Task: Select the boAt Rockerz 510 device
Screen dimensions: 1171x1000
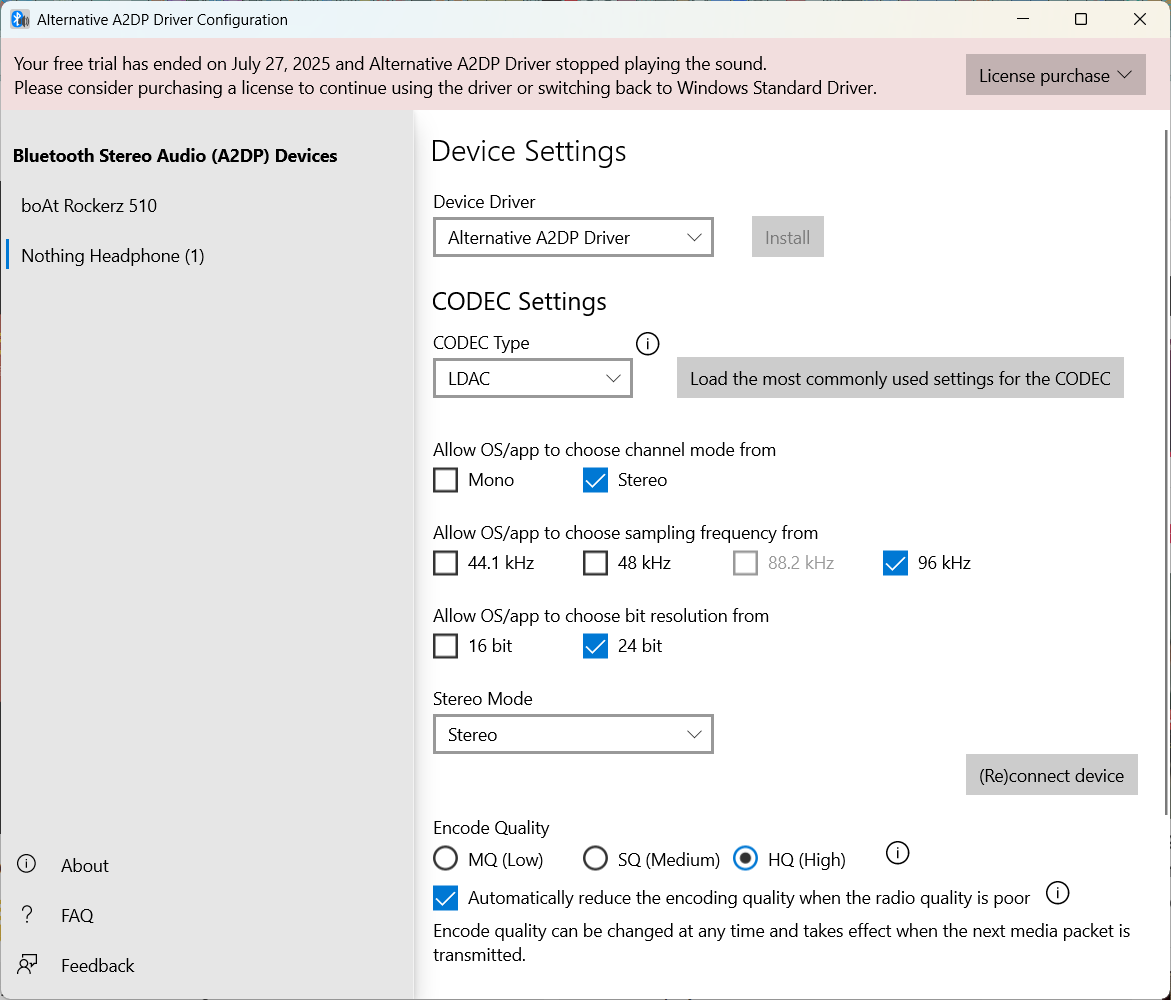Action: click(x=89, y=206)
